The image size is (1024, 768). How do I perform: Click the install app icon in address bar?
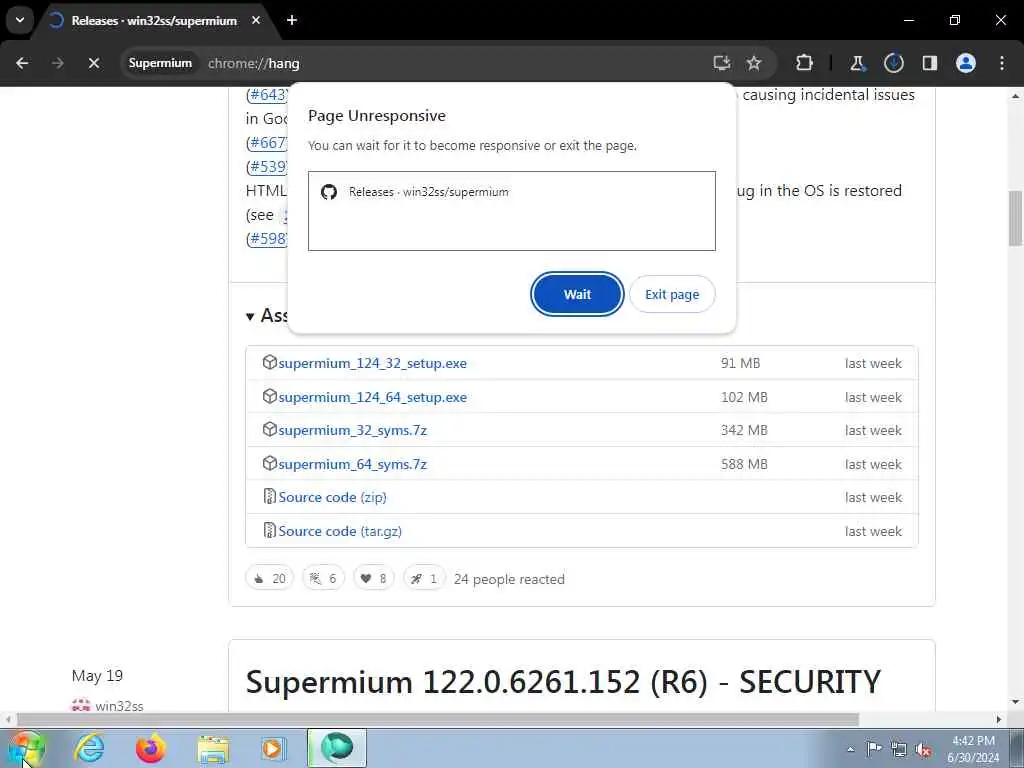click(x=722, y=63)
